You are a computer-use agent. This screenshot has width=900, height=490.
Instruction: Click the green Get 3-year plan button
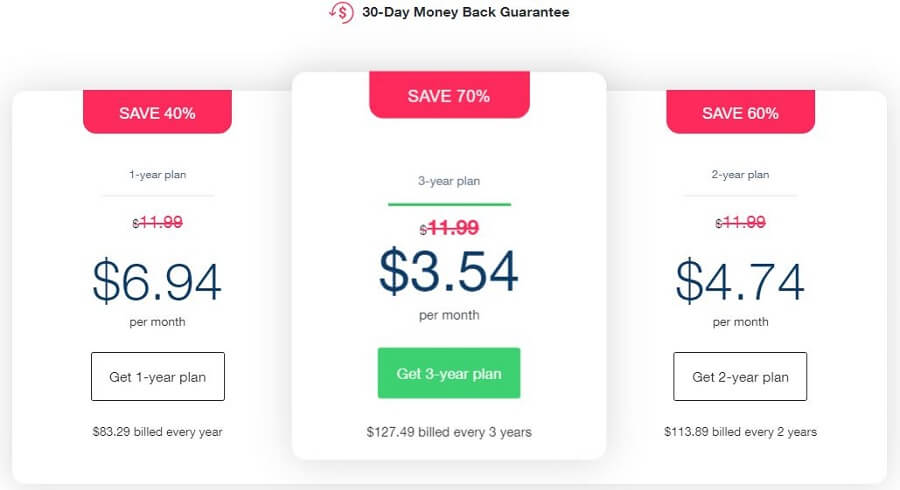point(449,373)
